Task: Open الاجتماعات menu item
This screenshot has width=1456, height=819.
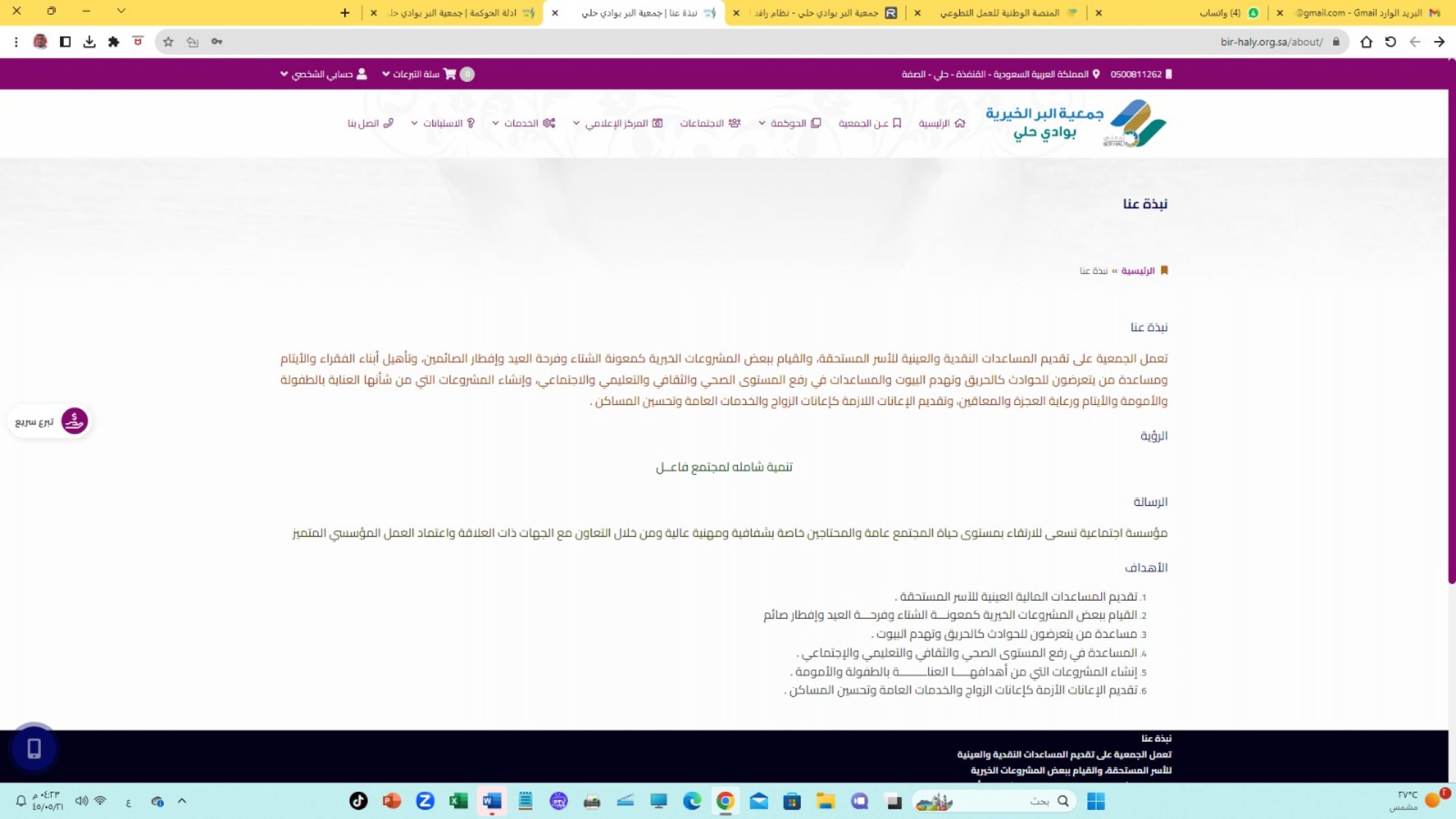Action: [x=710, y=123]
